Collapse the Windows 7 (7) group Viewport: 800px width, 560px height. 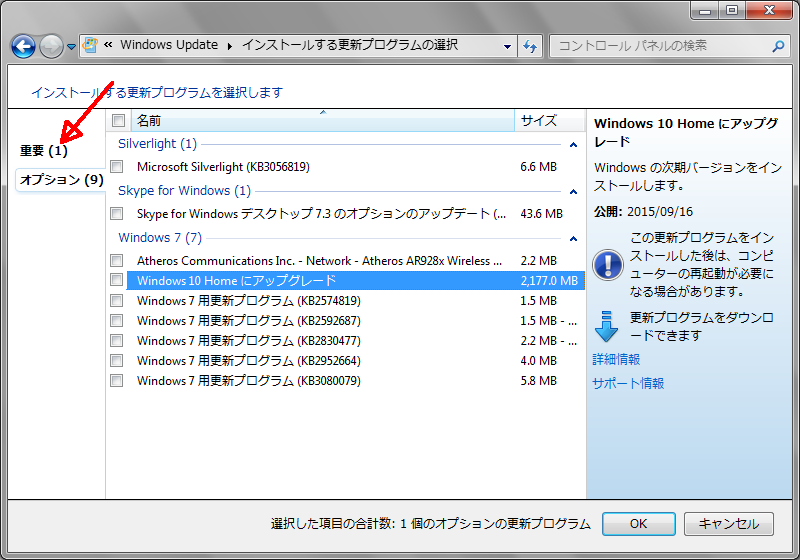coord(573,239)
